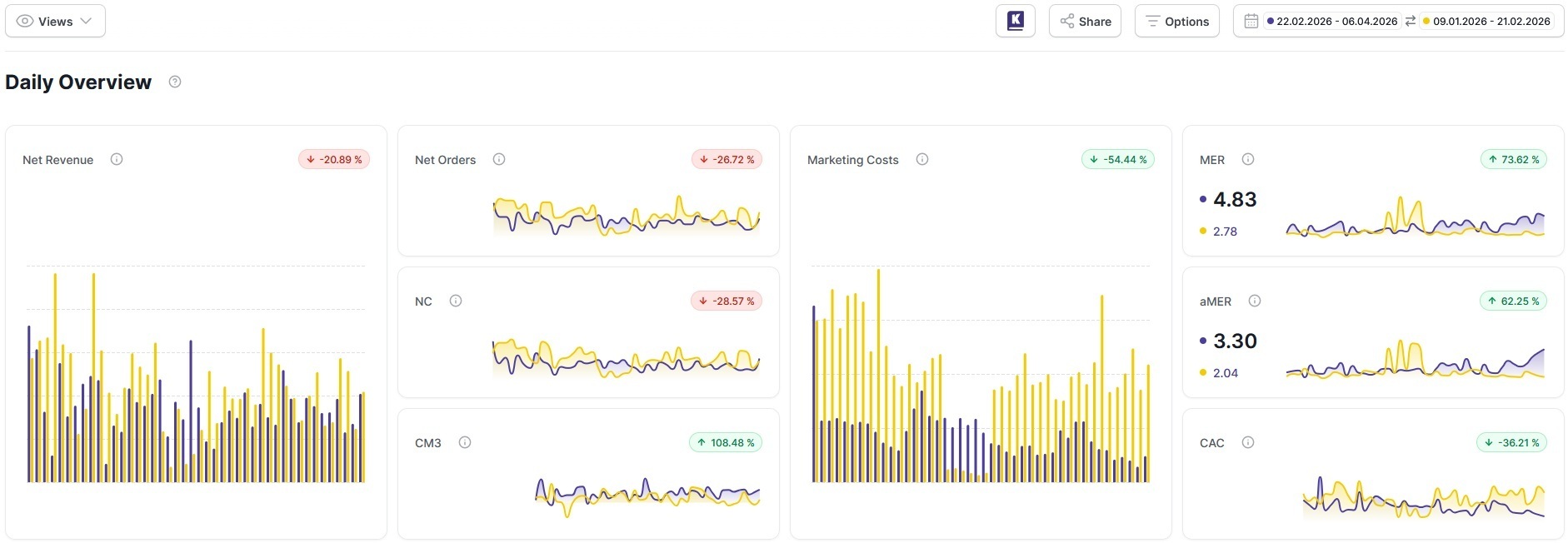This screenshot has width=1568, height=543.
Task: Swap the compared date ranges using arrows icon
Action: coord(1411,21)
